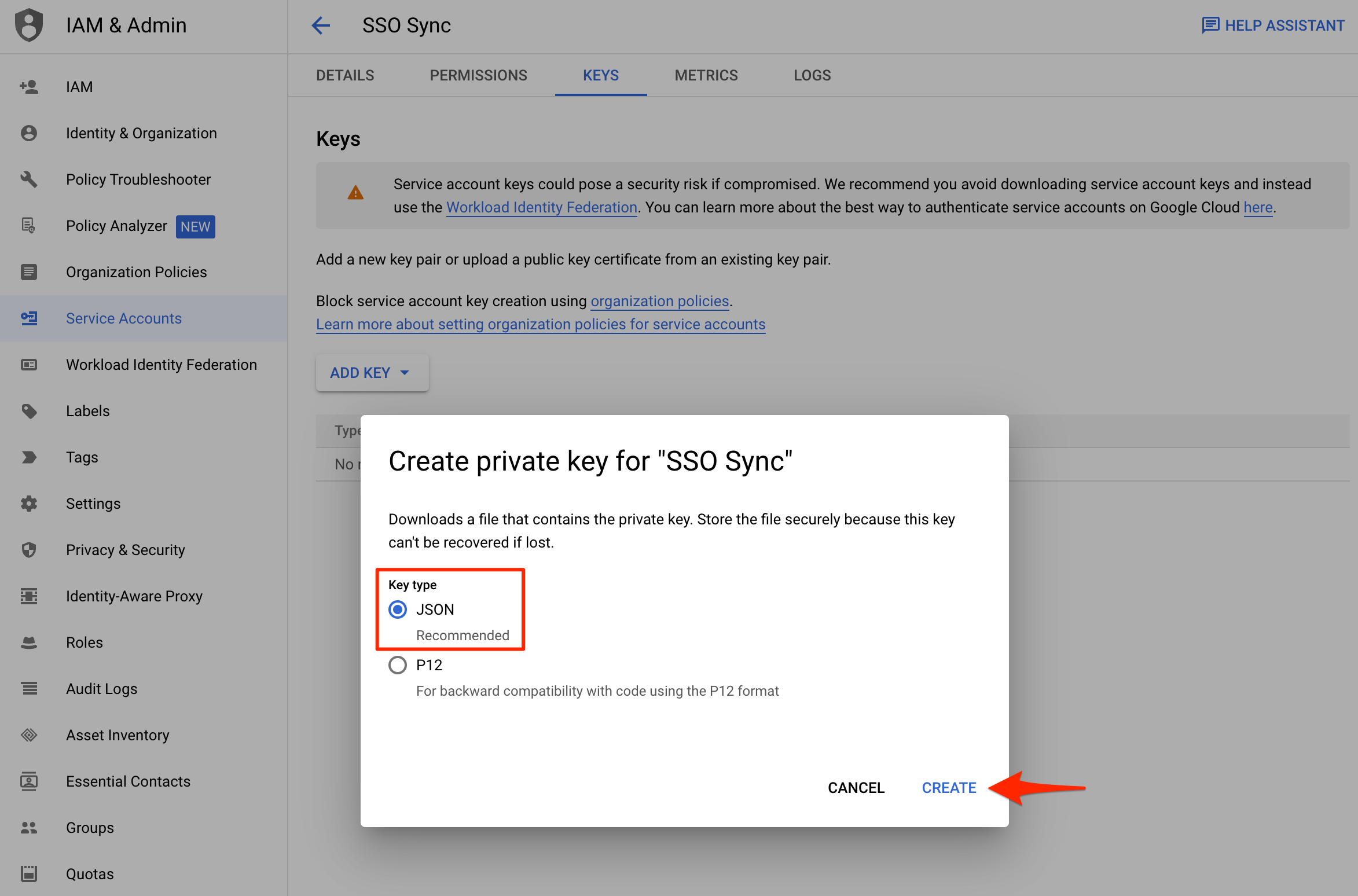Click the Identity-Aware Proxy icon
This screenshot has height=896, width=1358.
(x=29, y=596)
